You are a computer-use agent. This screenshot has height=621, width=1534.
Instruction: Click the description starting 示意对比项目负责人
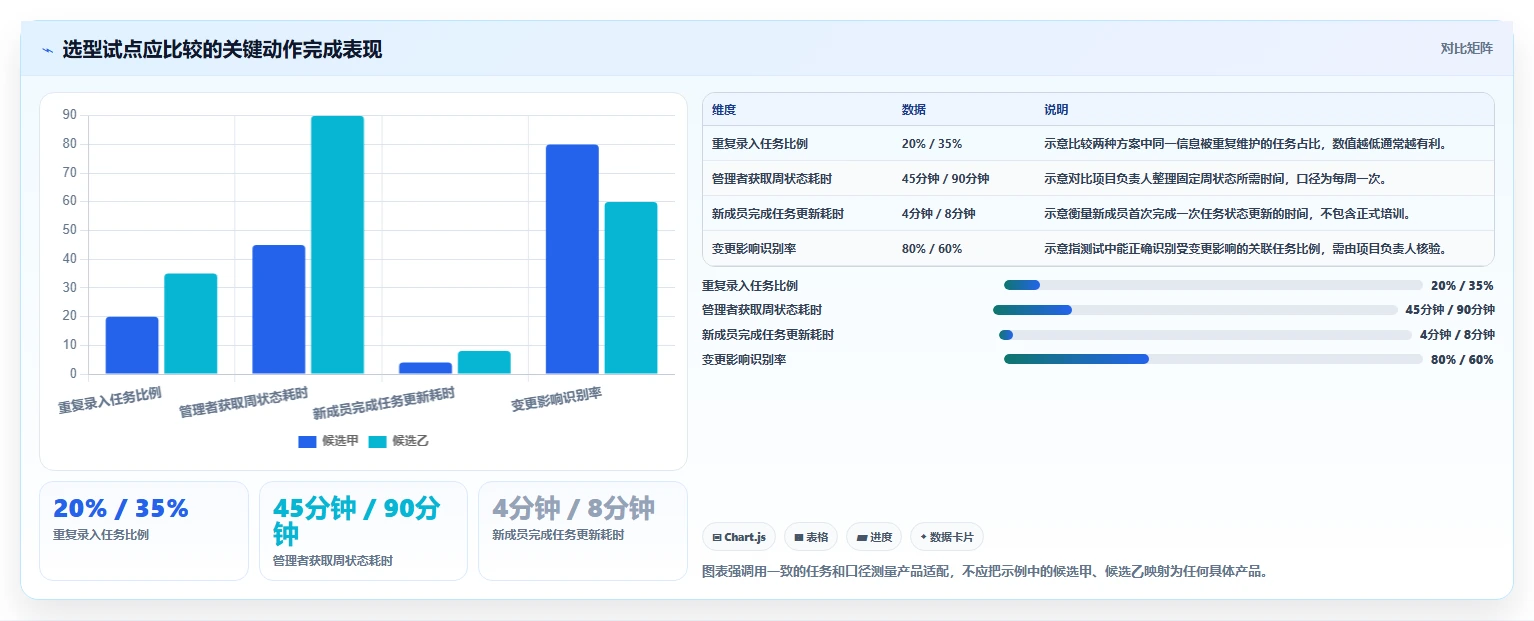coord(1215,179)
